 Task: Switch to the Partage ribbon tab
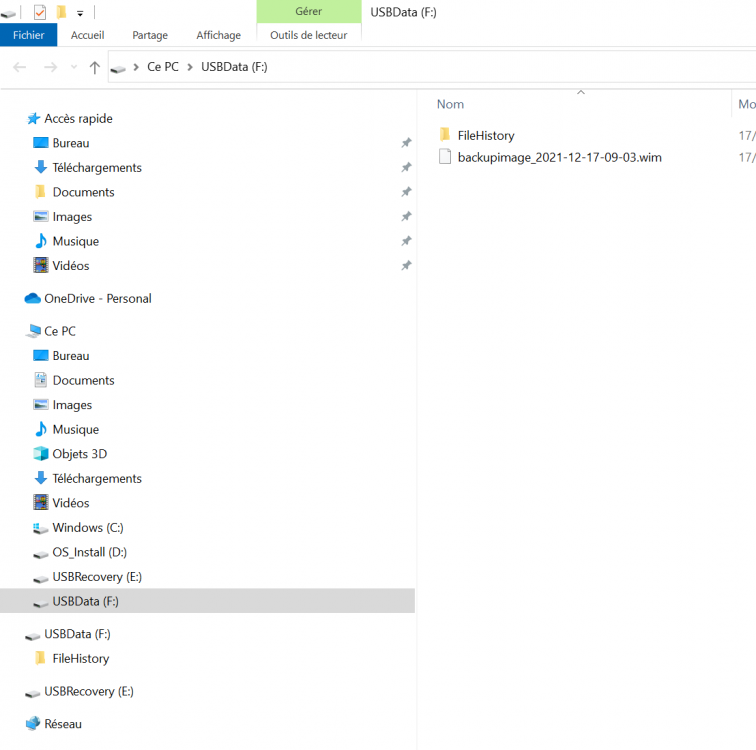click(150, 35)
